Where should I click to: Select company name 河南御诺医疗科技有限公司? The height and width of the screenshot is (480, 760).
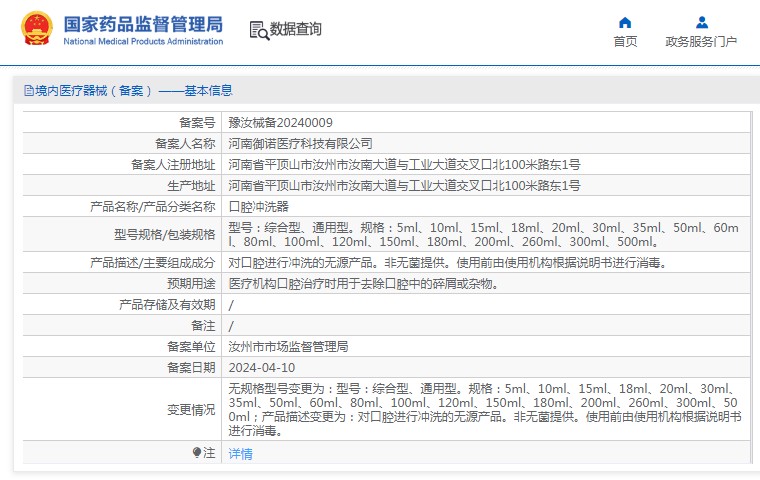(301, 144)
